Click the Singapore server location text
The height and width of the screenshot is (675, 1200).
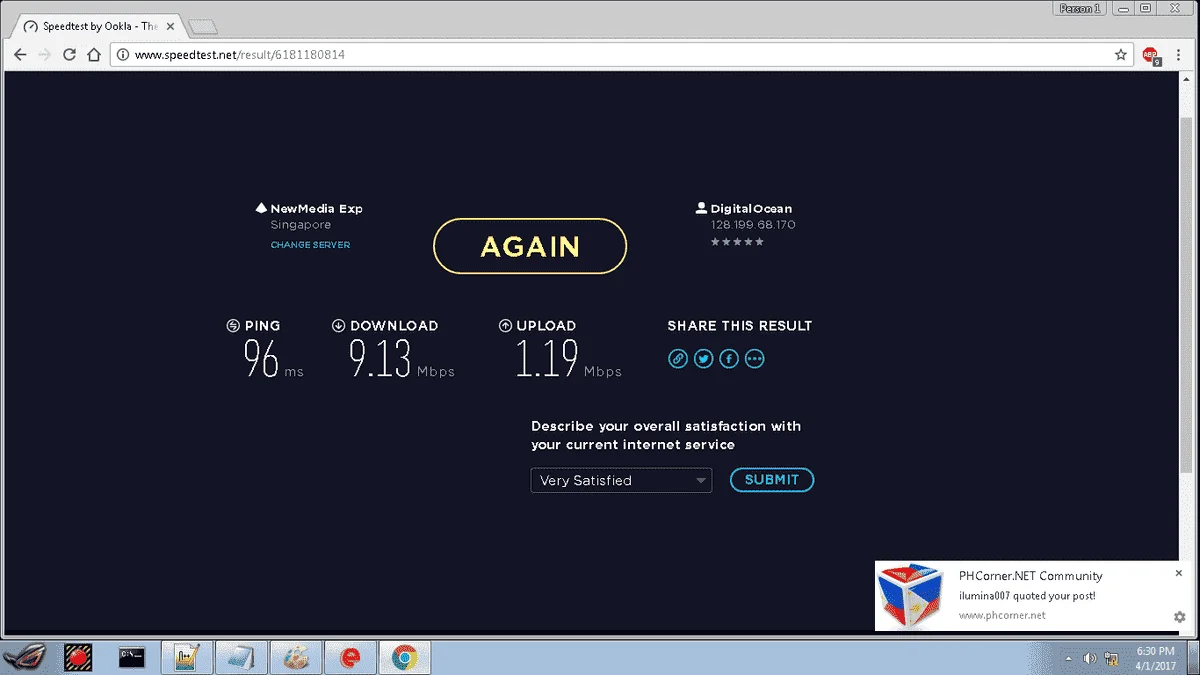coord(300,225)
